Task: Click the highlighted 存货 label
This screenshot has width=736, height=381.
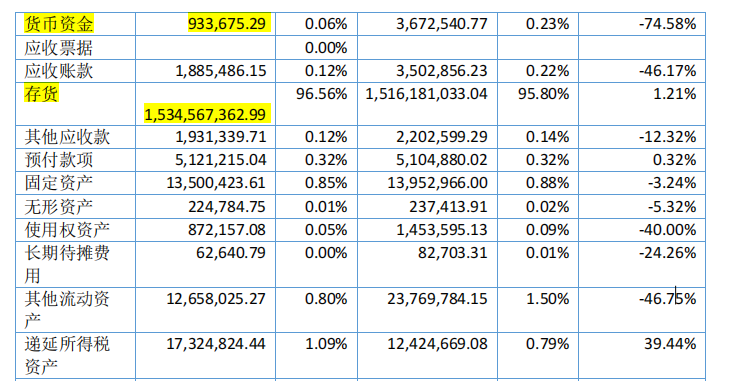Action: pyautogui.click(x=41, y=94)
